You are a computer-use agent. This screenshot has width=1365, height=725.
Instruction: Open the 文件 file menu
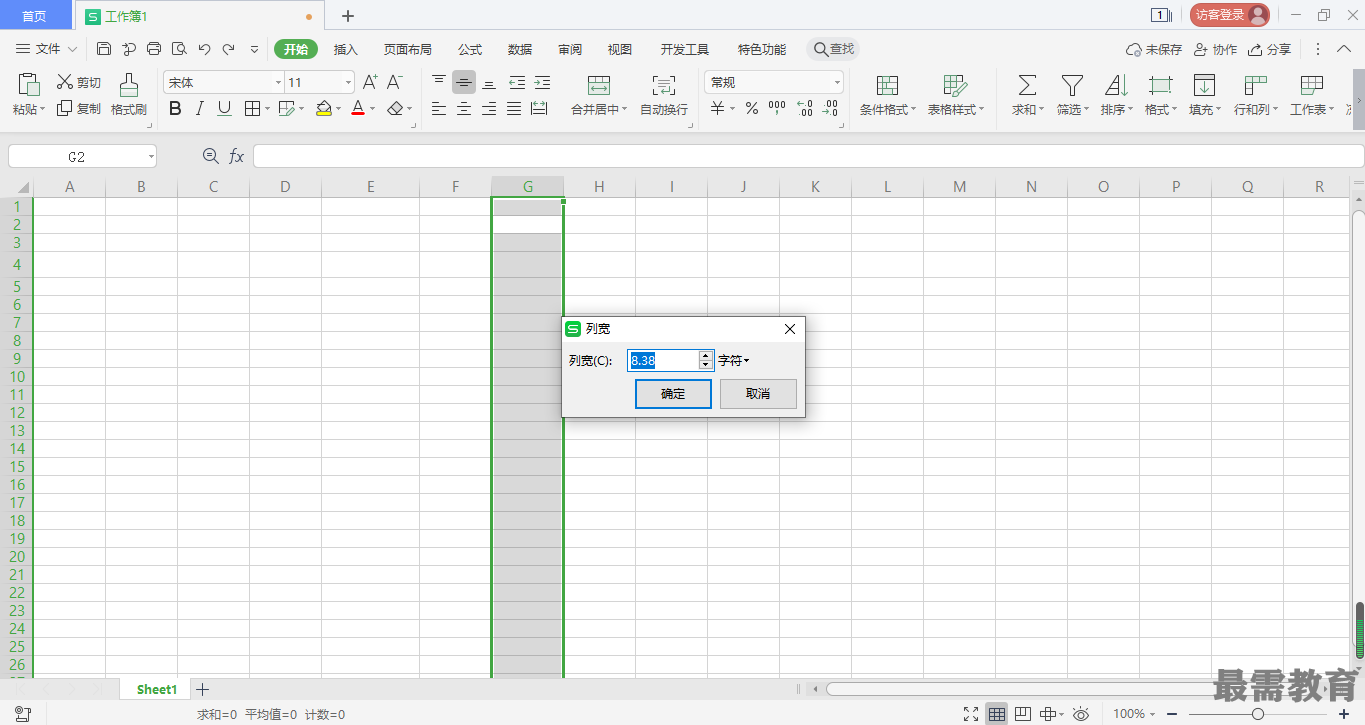46,49
